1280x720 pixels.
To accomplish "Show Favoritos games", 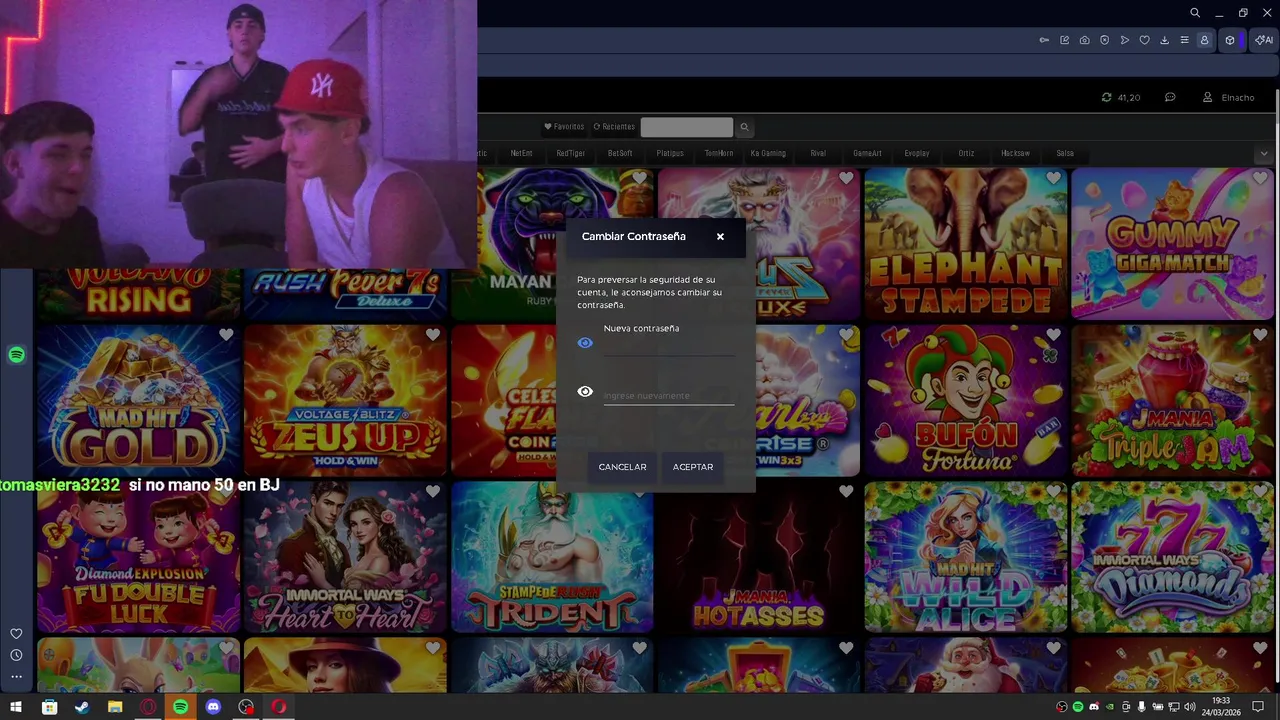I will click(564, 127).
